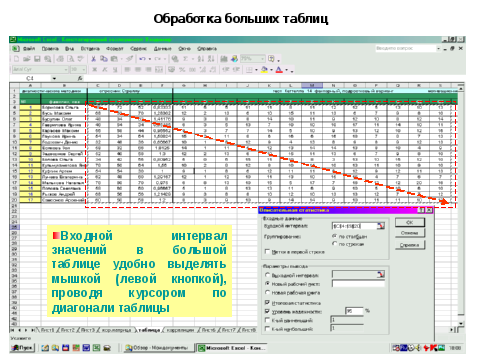Open the Undo history dropdown arrow
The width and height of the screenshot is (480, 360).
pyautogui.click(x=150, y=59)
